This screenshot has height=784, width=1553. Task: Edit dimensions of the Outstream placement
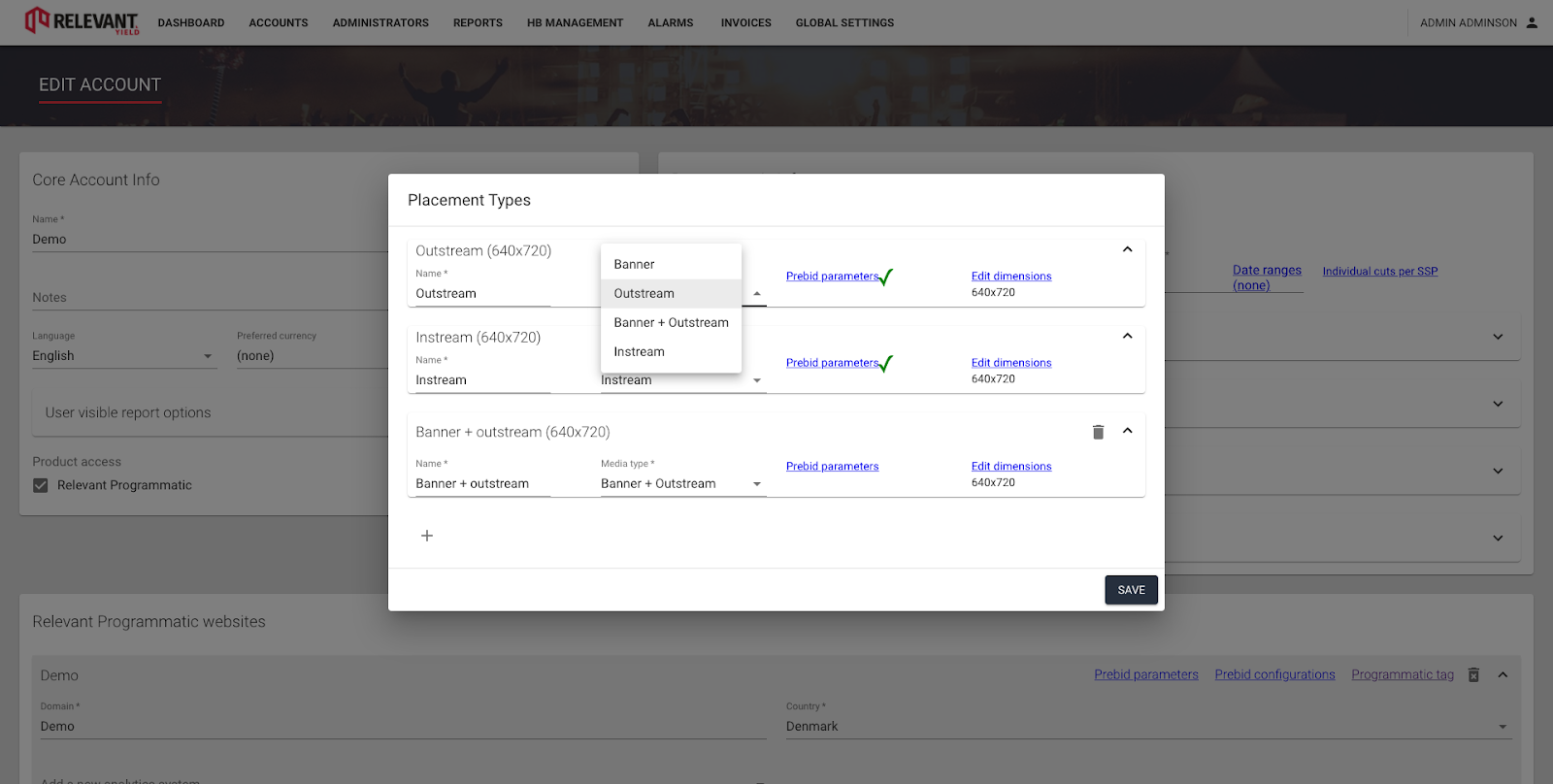point(1011,277)
